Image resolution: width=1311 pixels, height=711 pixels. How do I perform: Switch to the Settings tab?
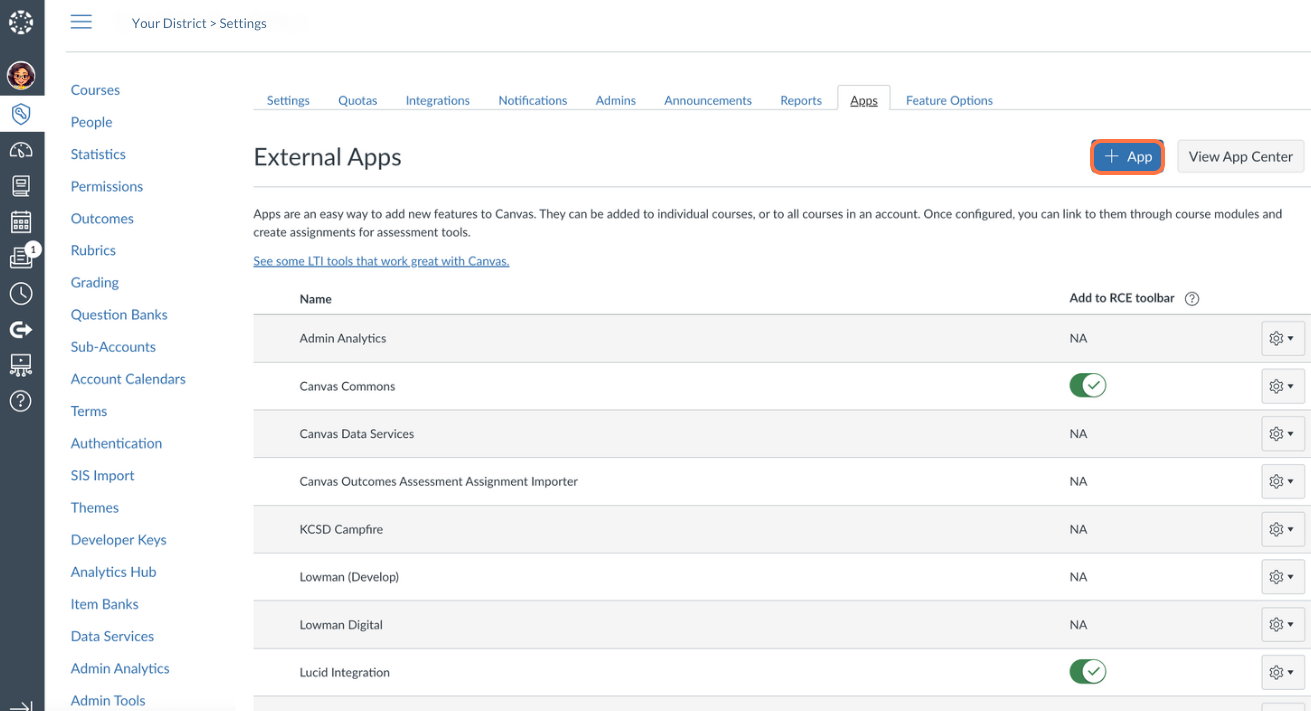pyautogui.click(x=288, y=100)
